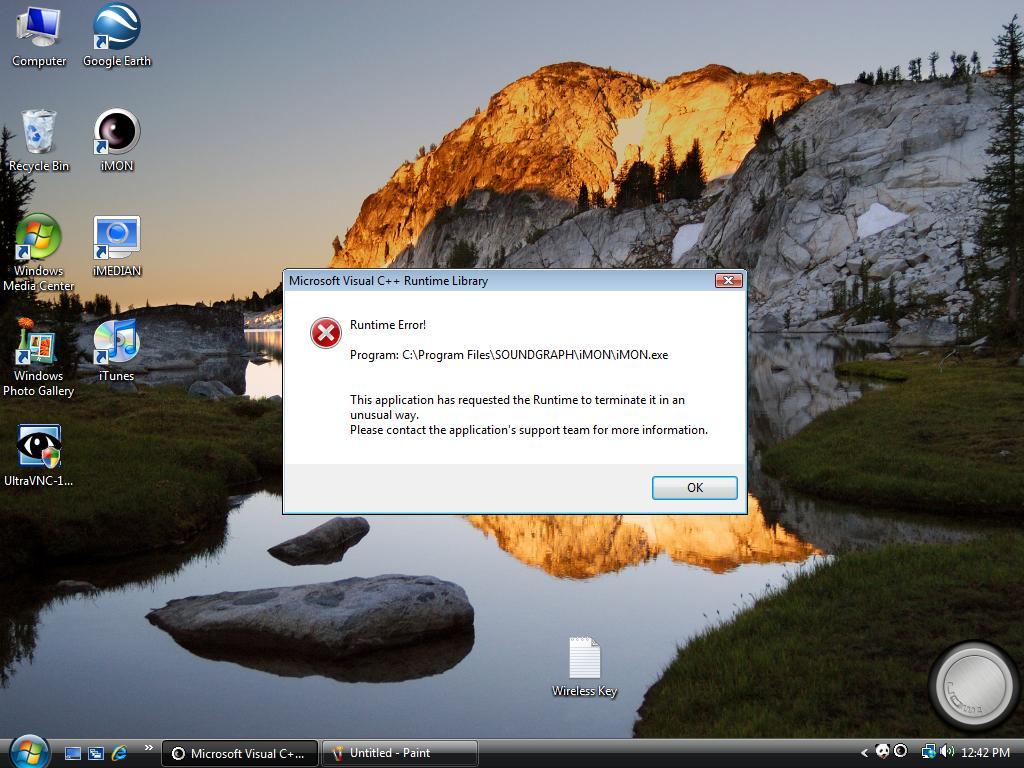1024x768 pixels.
Task: Select the iMON desktop shortcut
Action: 117,141
